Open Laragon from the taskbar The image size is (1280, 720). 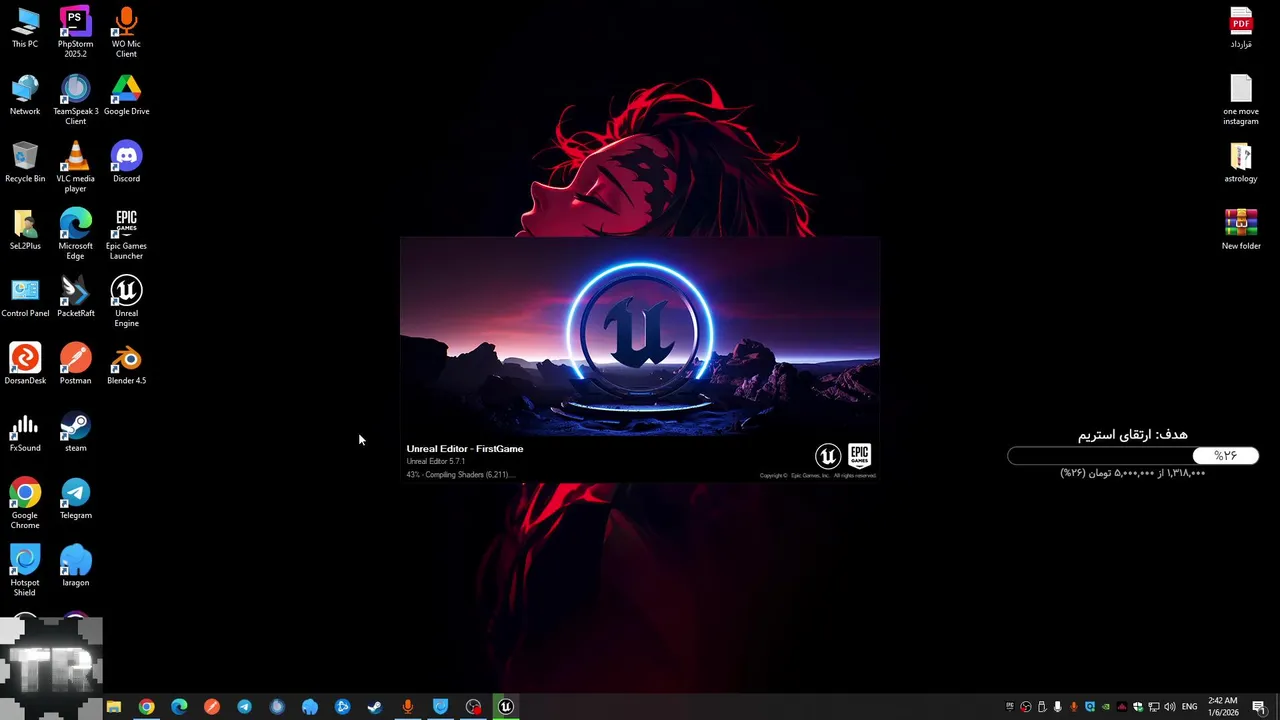click(310, 707)
